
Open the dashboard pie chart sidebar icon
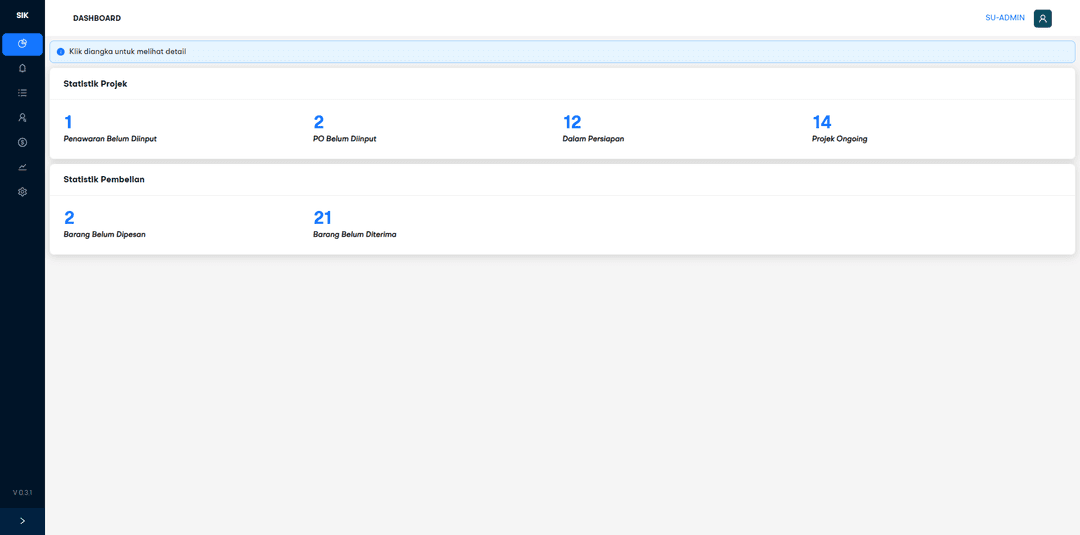click(x=22, y=44)
